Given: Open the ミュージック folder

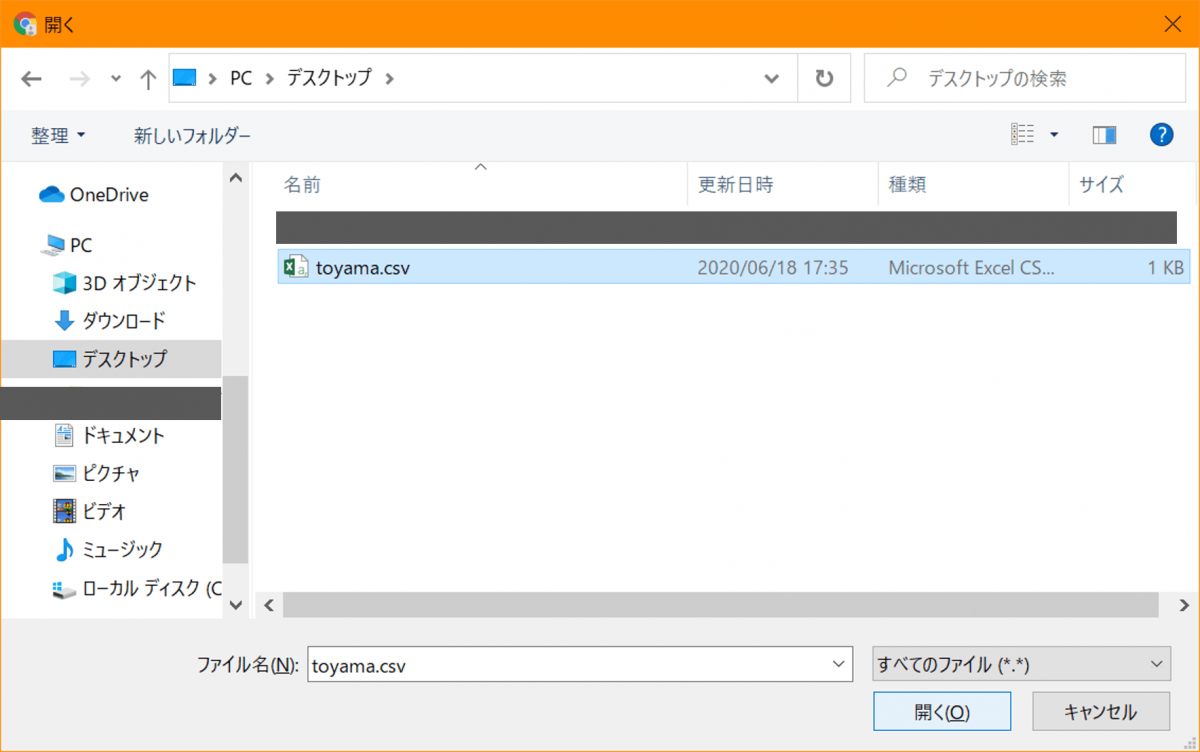Looking at the screenshot, I should (122, 549).
